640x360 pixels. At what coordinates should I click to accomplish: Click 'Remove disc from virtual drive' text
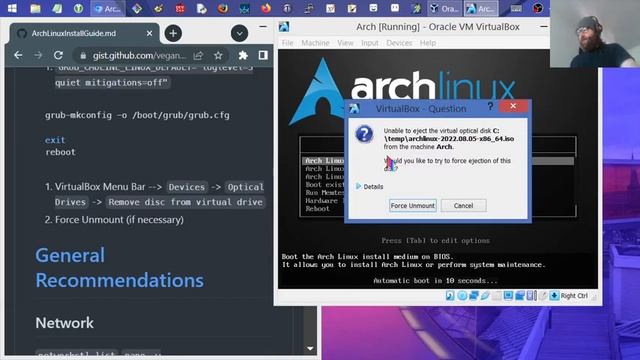tap(186, 202)
